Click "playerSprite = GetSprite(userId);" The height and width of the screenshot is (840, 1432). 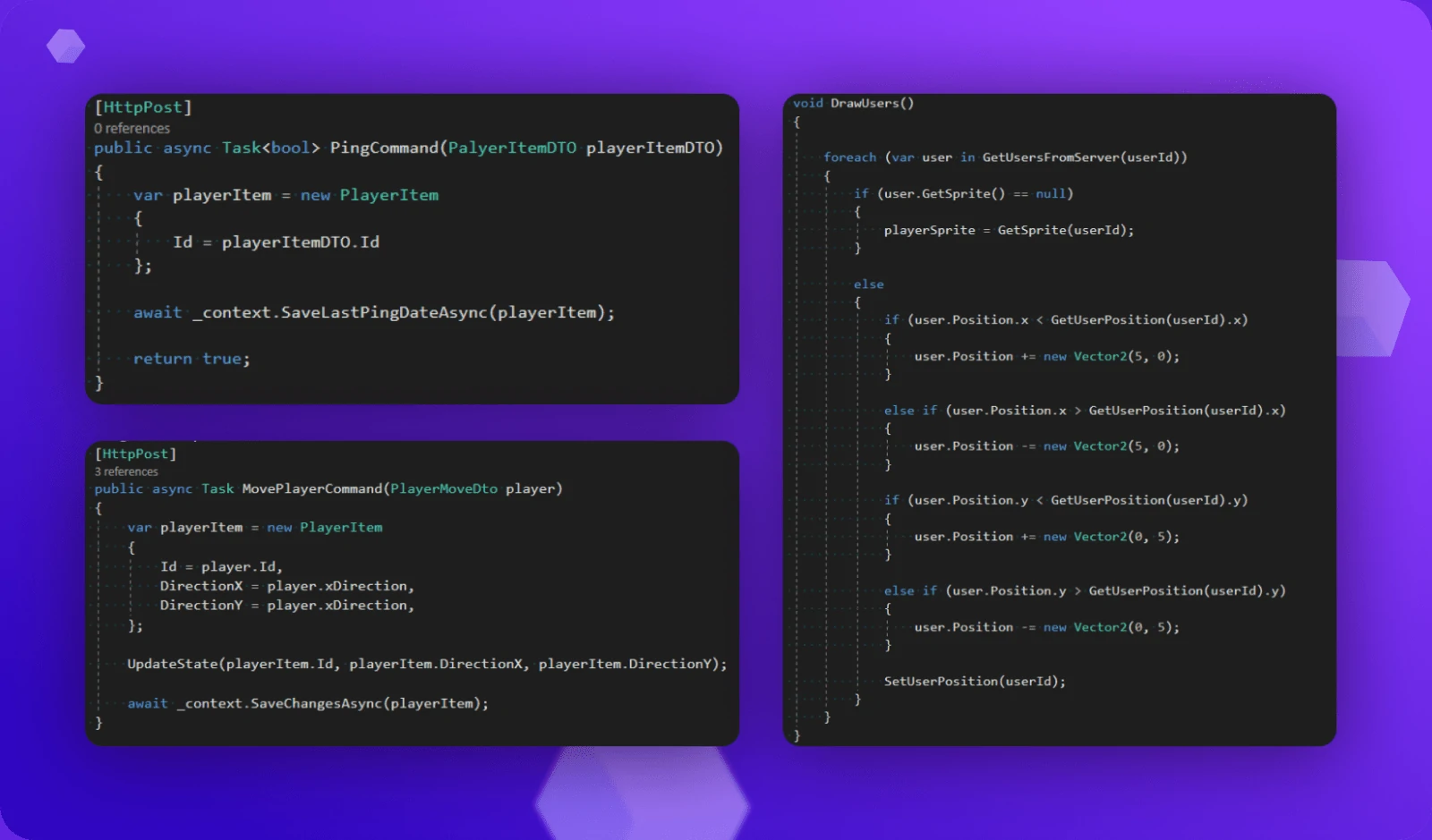coord(1009,230)
